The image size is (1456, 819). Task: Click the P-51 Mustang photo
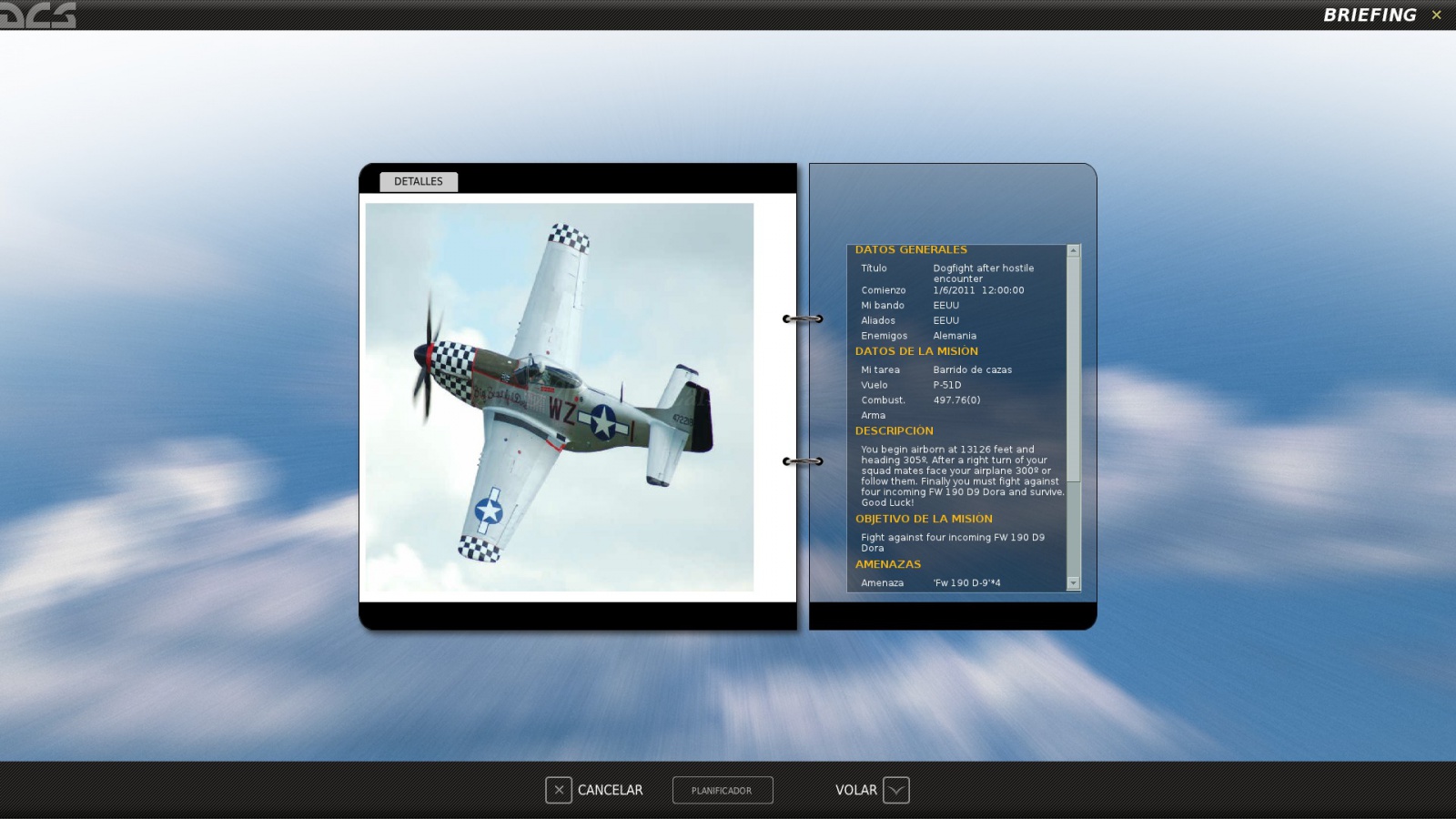point(559,397)
